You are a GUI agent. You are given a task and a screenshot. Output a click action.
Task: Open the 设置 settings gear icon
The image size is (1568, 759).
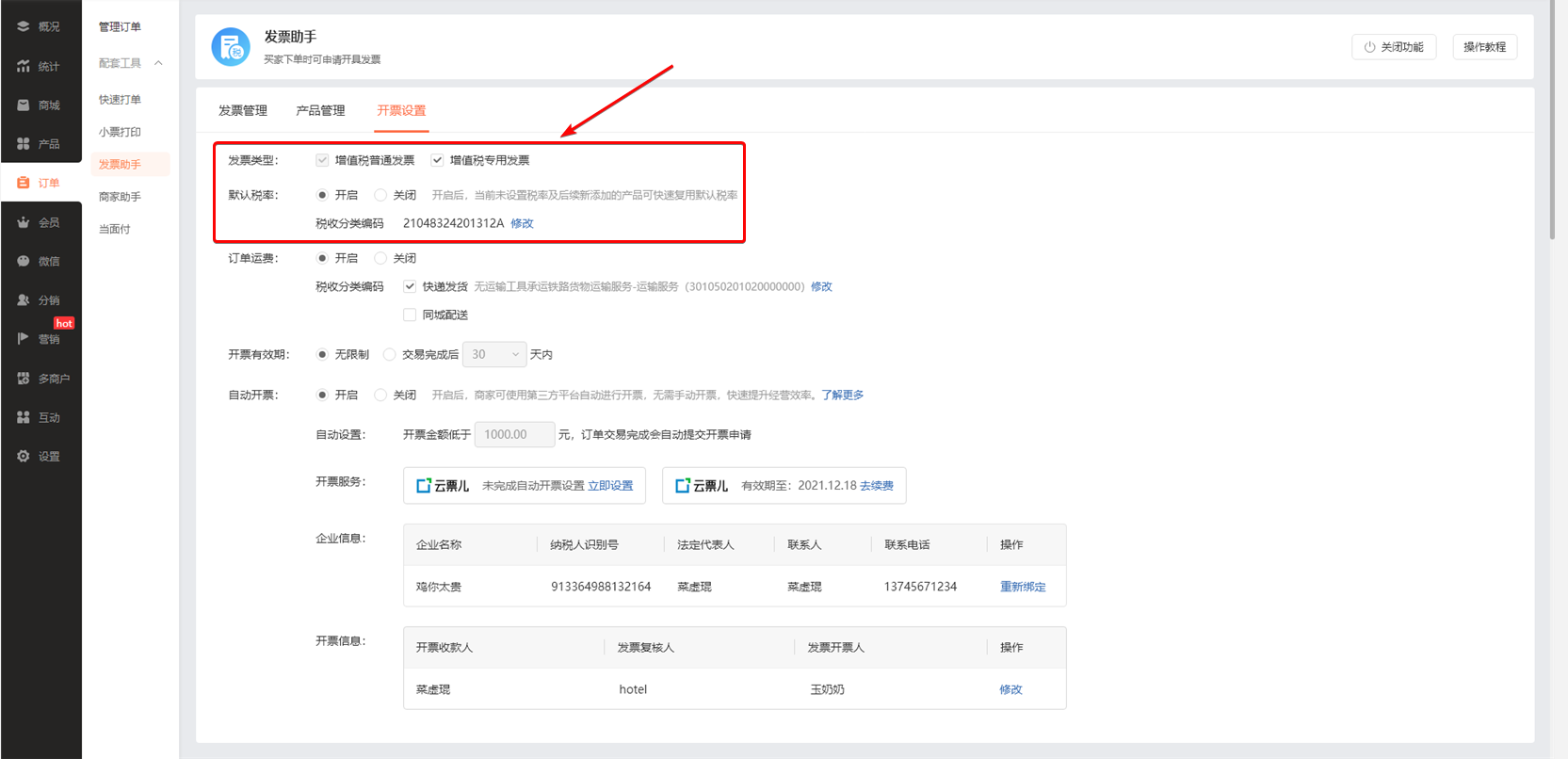click(x=24, y=457)
